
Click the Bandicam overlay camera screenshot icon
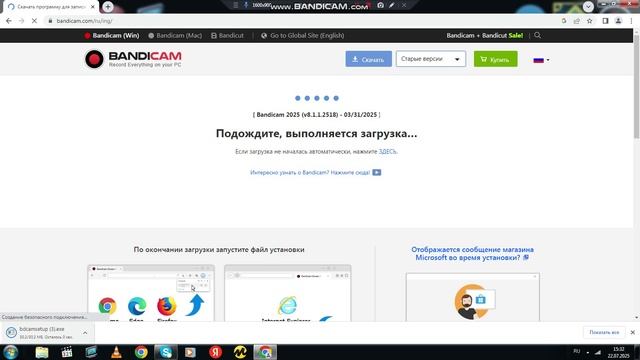pyautogui.click(x=380, y=5)
